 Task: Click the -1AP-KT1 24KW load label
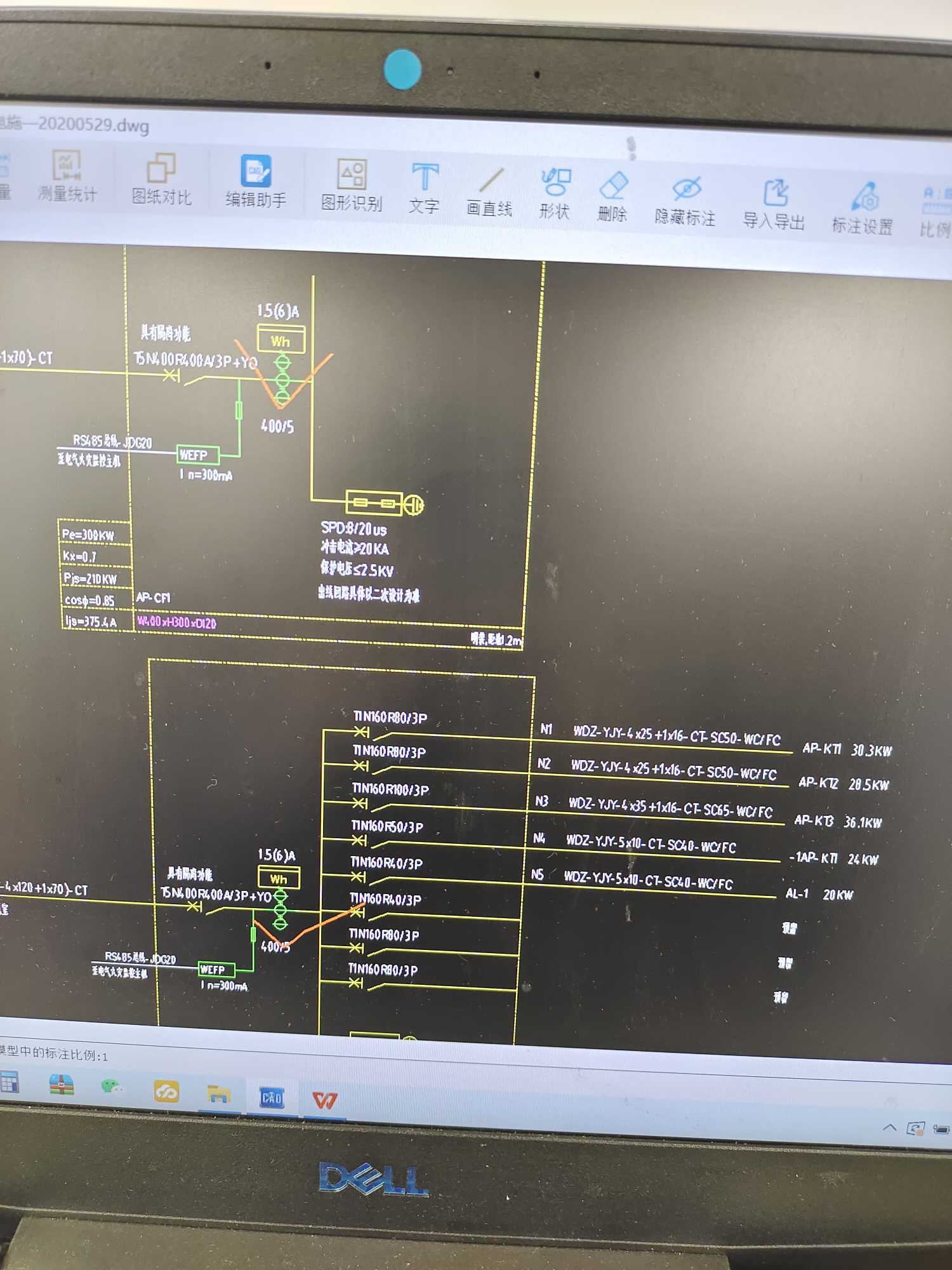(833, 859)
